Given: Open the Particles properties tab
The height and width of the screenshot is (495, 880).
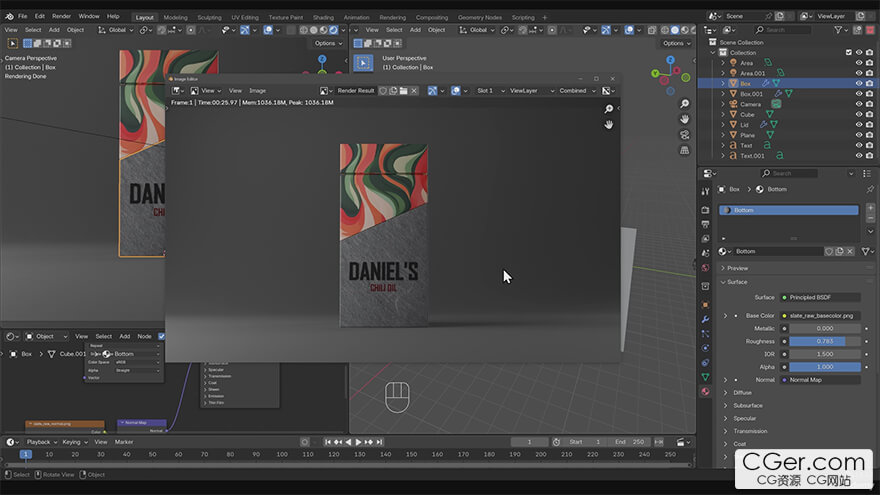Looking at the screenshot, I should (x=705, y=334).
